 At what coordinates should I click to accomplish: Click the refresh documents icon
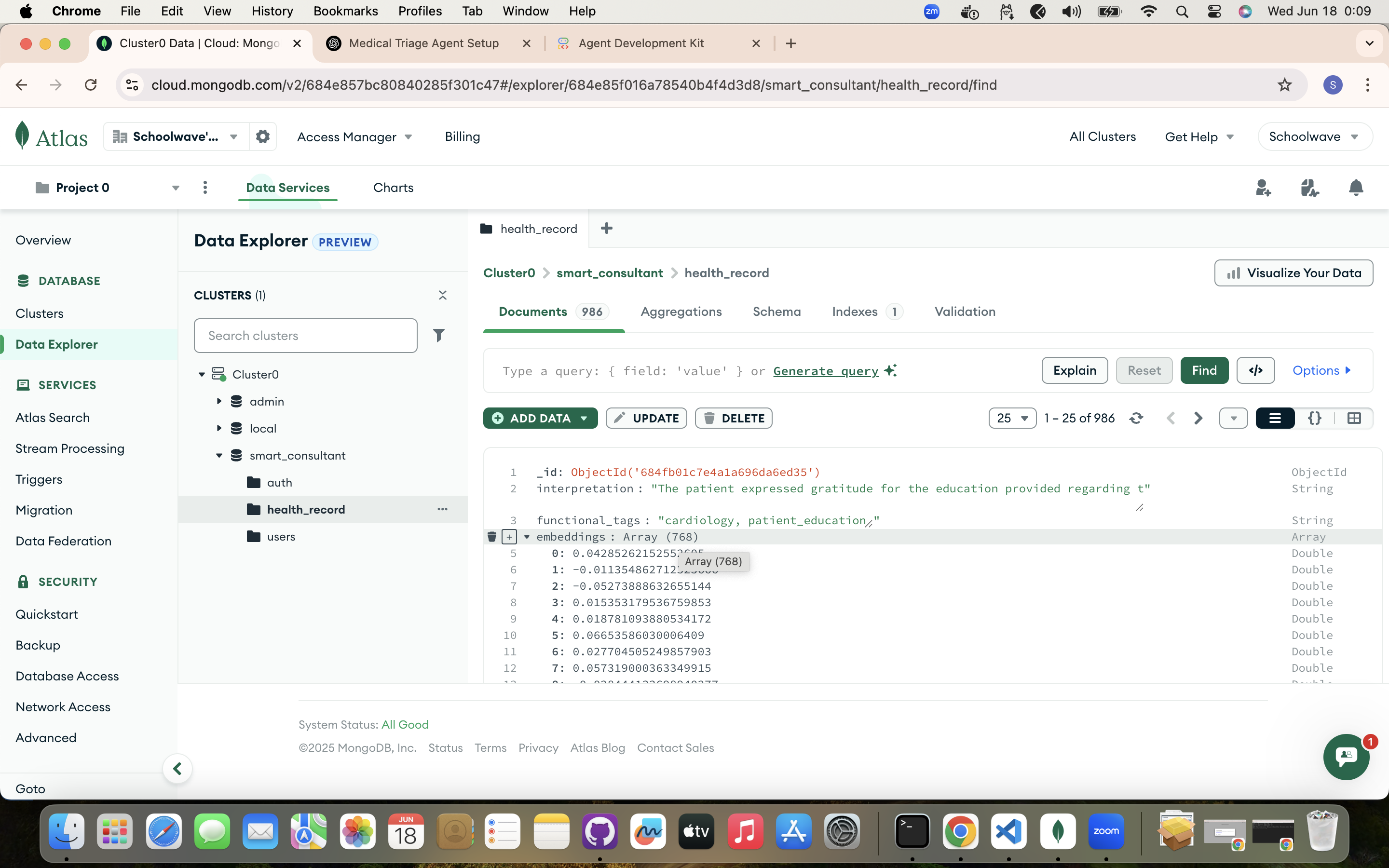1136,418
